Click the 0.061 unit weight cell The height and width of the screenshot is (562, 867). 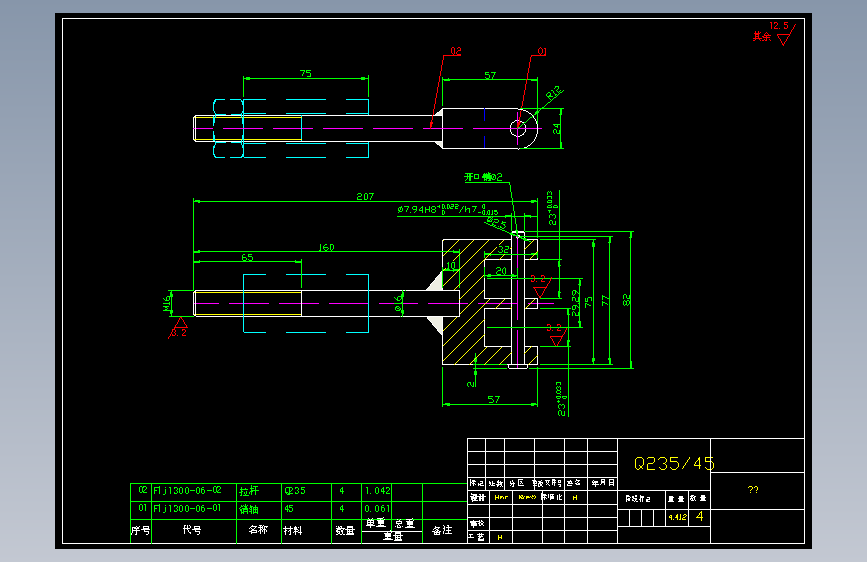377,508
